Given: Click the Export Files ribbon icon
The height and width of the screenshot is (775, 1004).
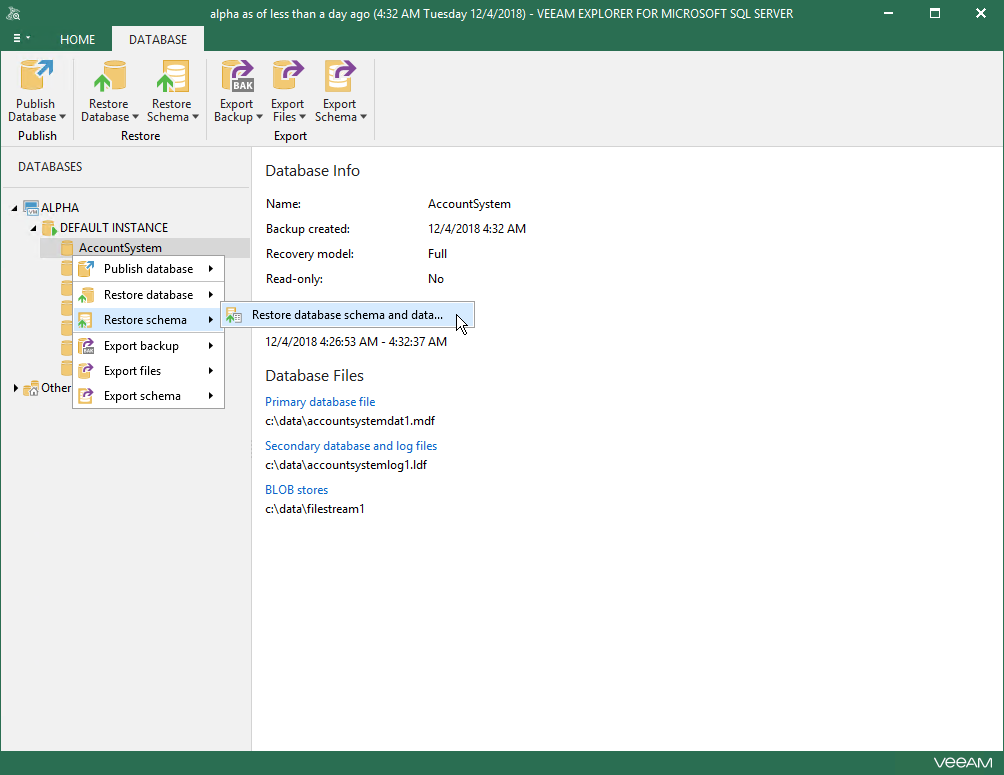Looking at the screenshot, I should click(287, 76).
